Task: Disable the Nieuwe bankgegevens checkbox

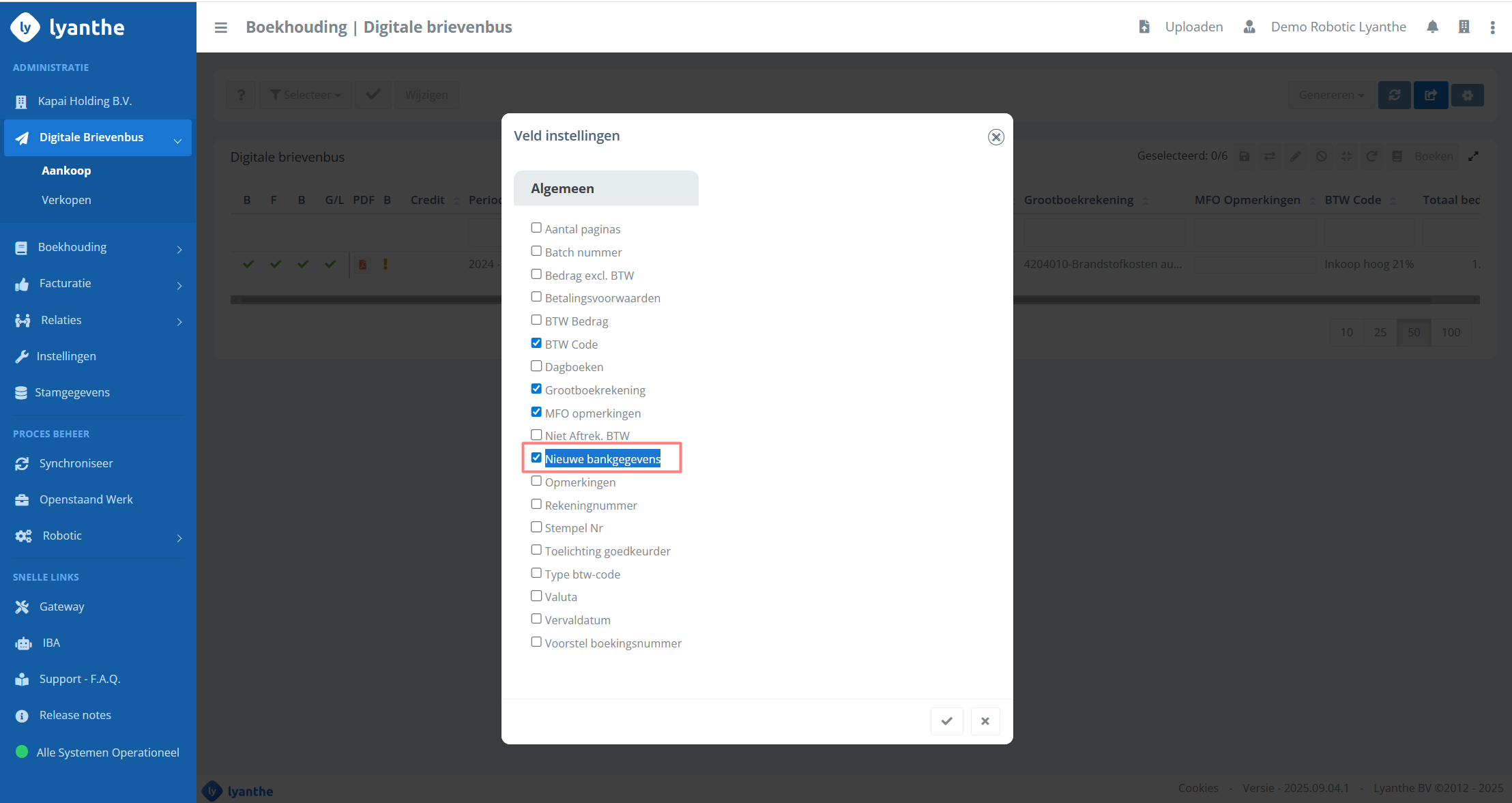Action: 536,458
